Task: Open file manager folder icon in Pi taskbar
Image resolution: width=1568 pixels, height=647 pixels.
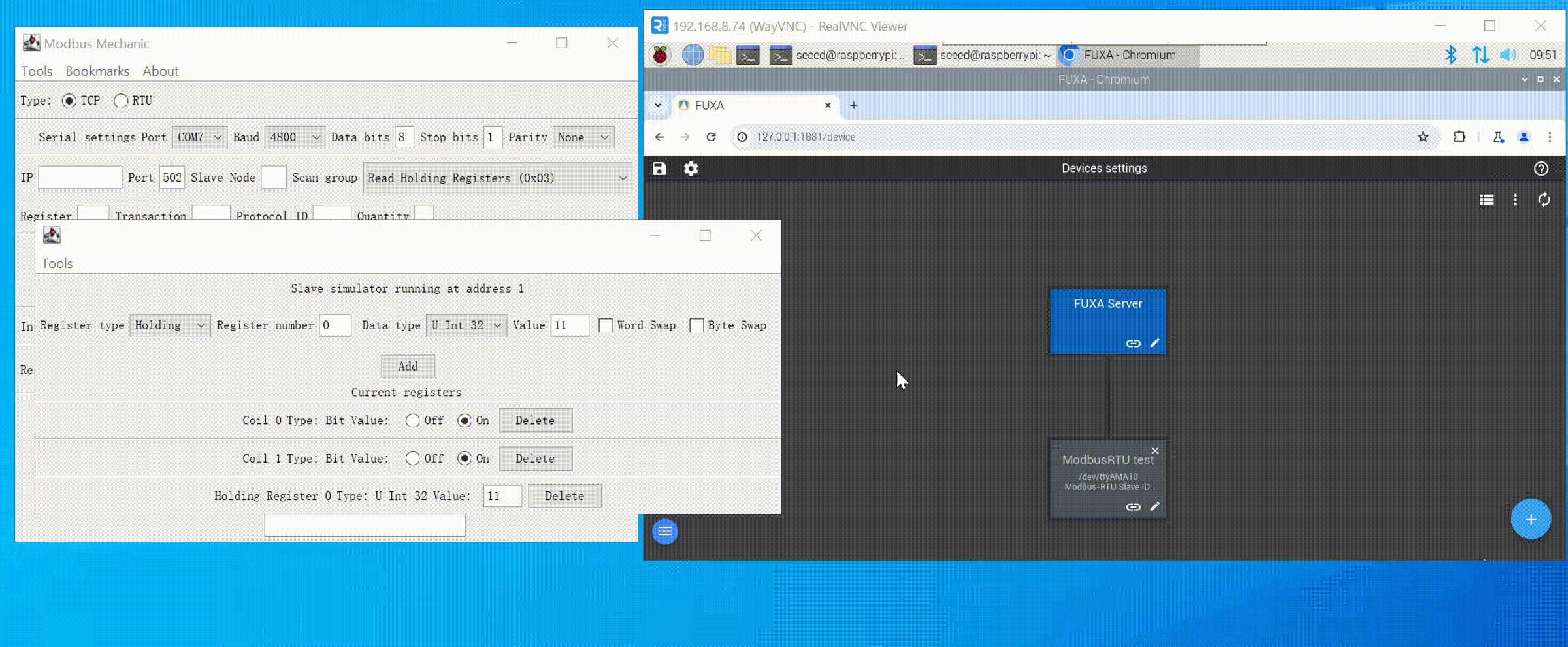Action: [x=720, y=56]
